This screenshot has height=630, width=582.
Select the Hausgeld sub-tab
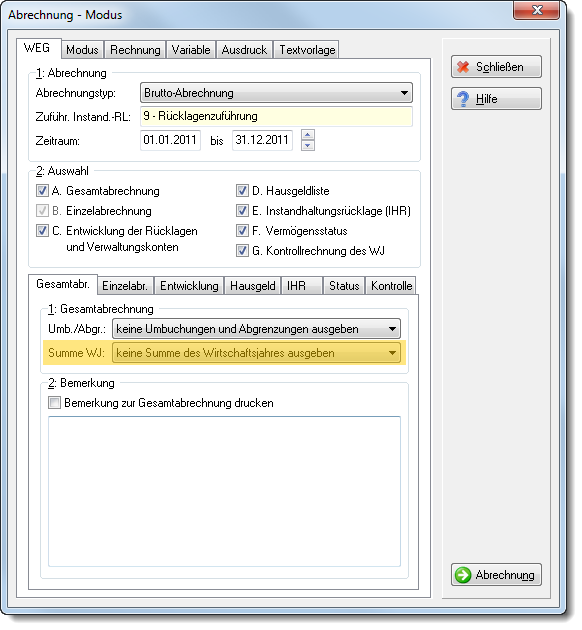coord(253,286)
